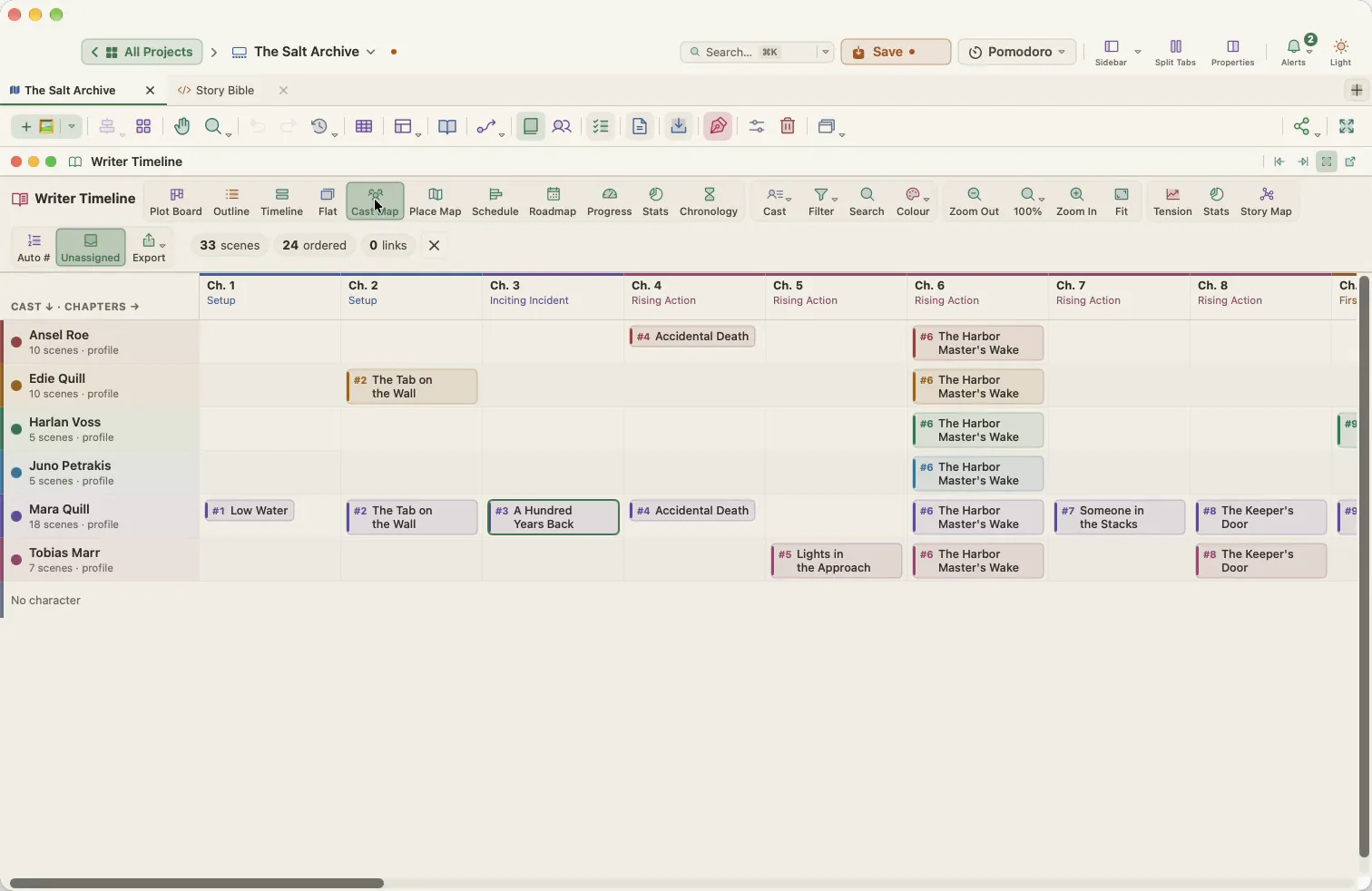This screenshot has width=1372, height=891.
Task: Toggle the Unassigned scenes button
Action: (91, 247)
